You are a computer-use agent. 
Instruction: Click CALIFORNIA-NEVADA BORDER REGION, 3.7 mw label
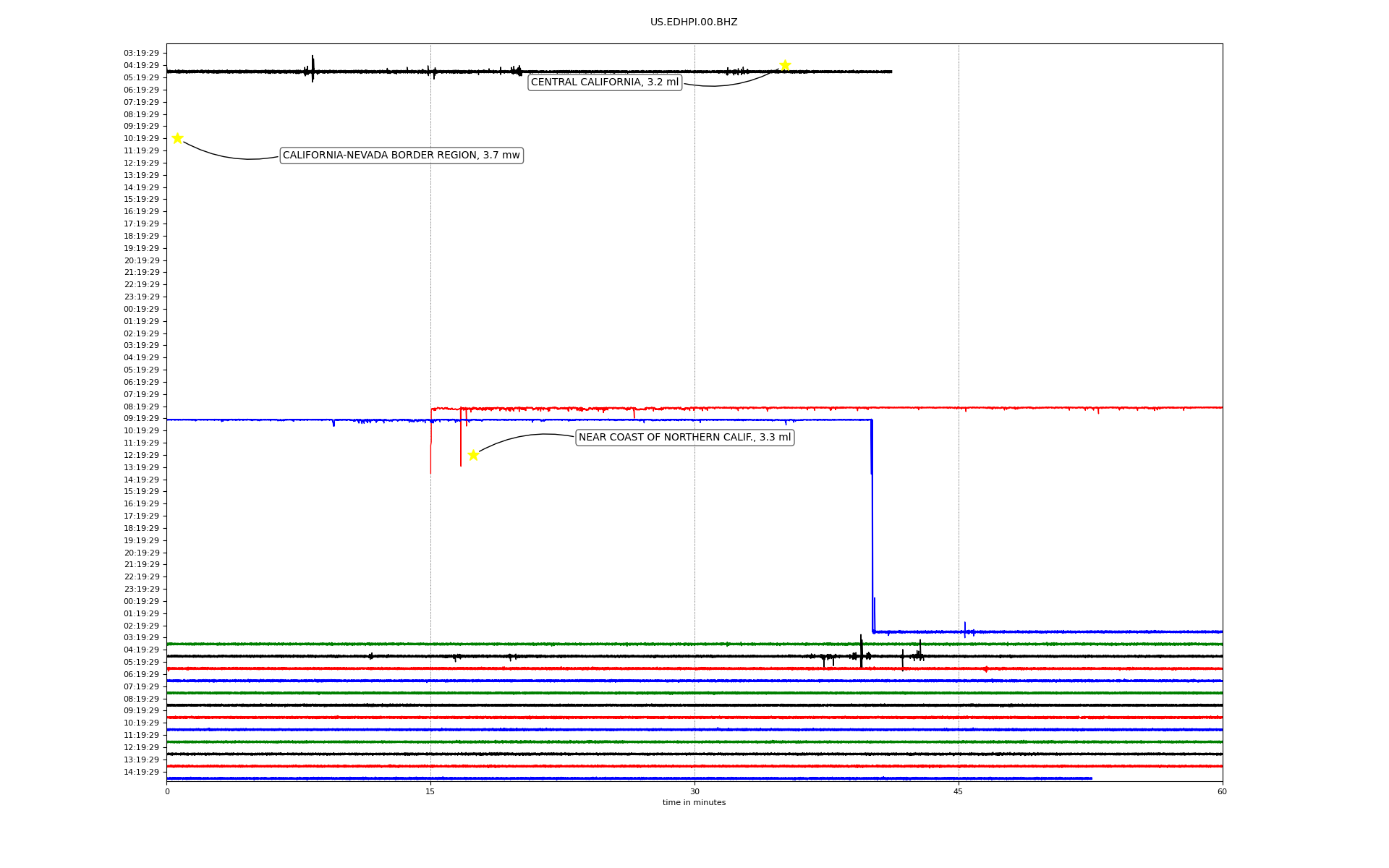(x=401, y=156)
